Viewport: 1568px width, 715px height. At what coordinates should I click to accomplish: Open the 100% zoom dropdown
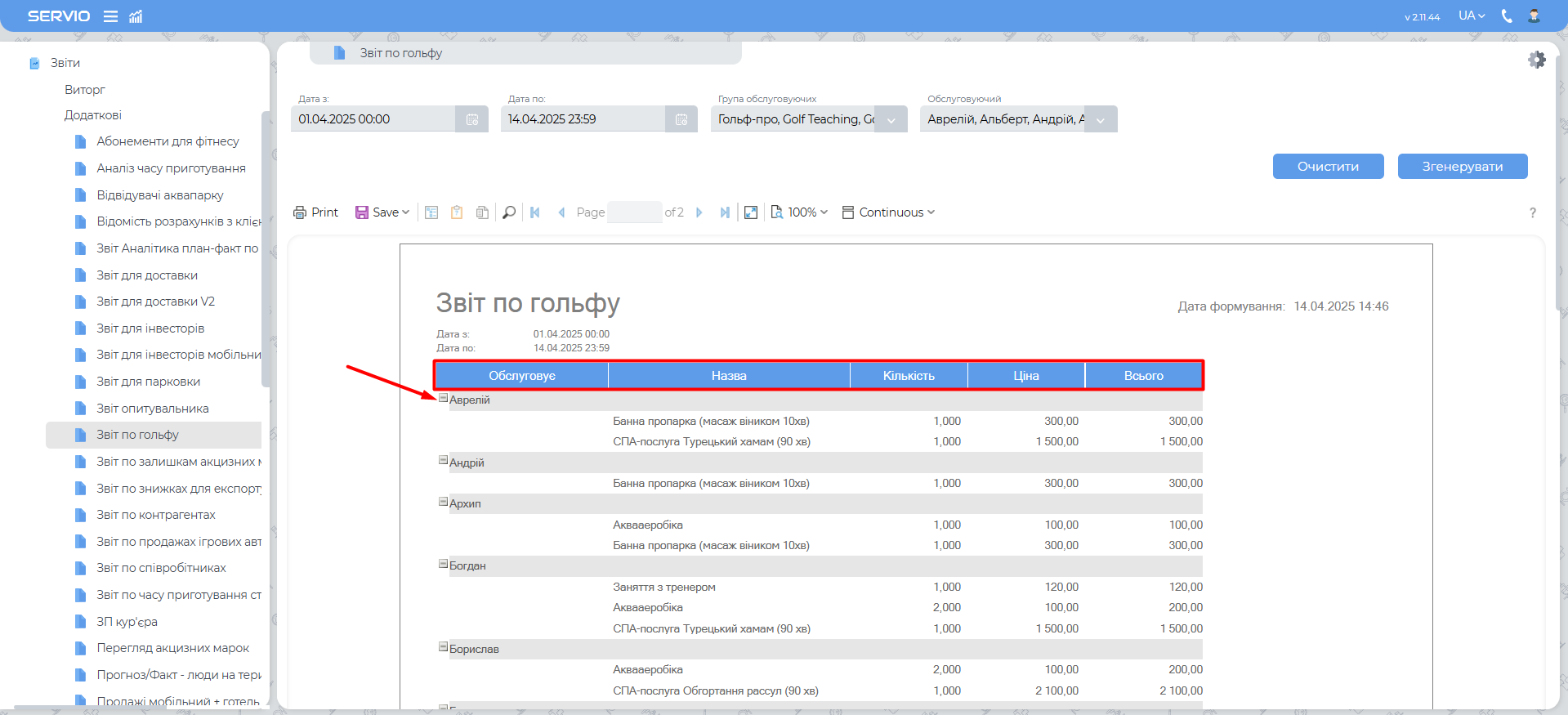[x=800, y=212]
